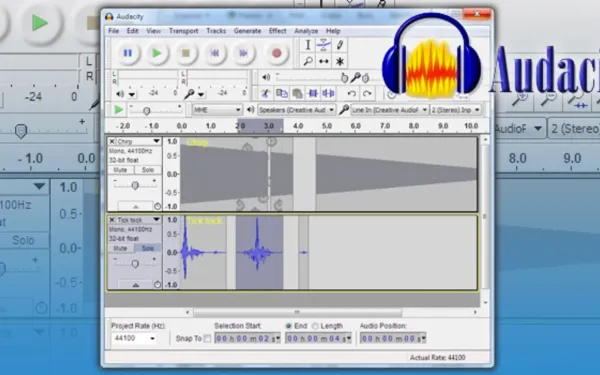Click the Undo arrow icon
Image resolution: width=600 pixels, height=375 pixels.
(x=352, y=93)
